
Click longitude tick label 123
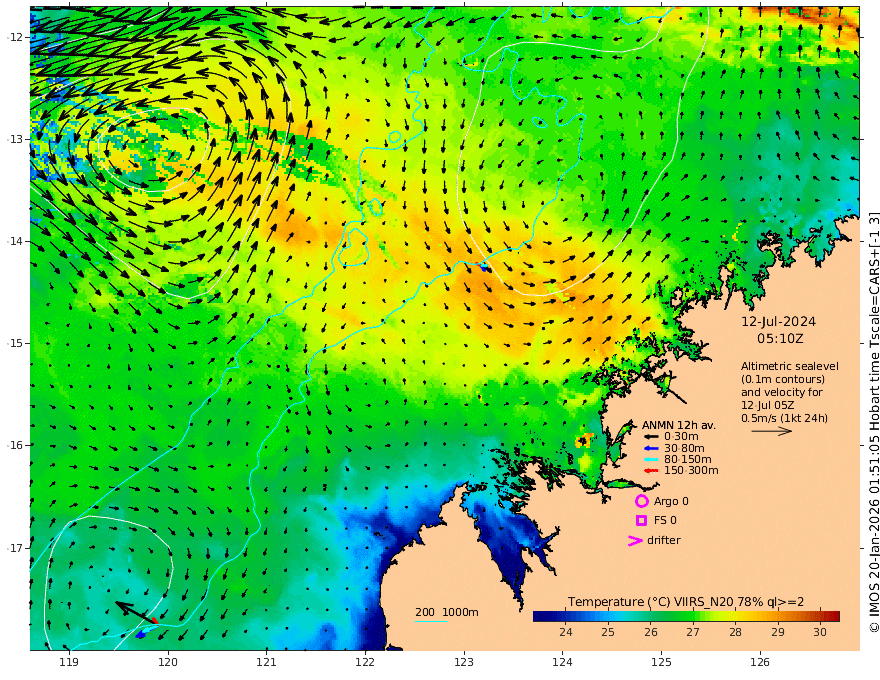coord(464,663)
